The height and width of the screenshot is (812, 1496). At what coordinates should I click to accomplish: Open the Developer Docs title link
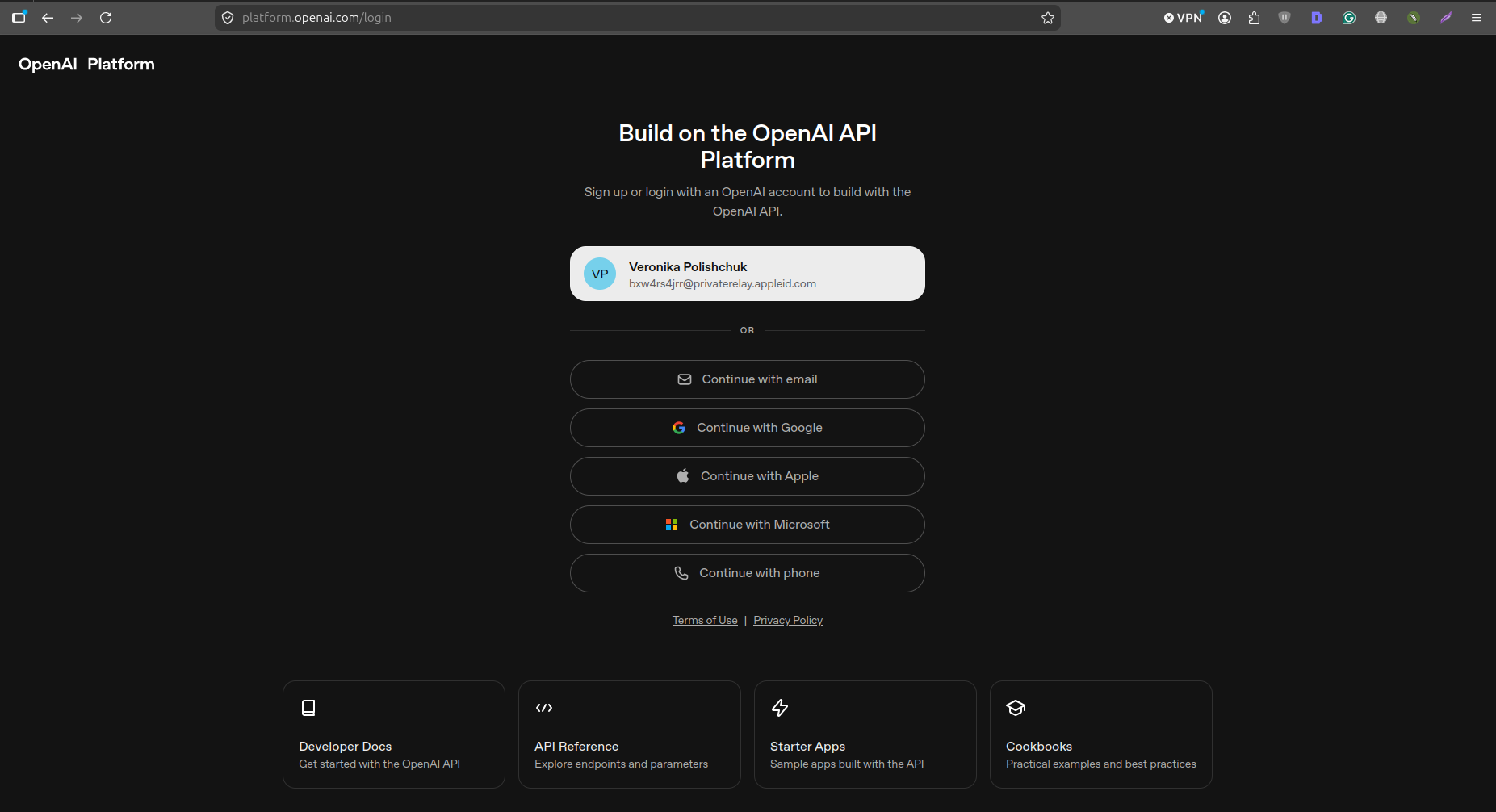click(346, 747)
